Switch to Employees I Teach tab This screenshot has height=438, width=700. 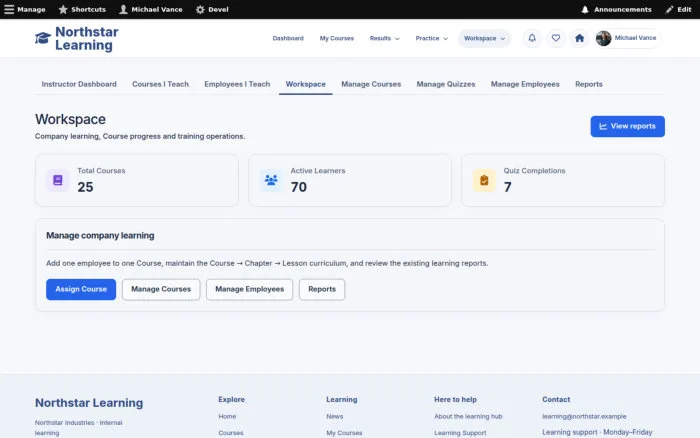237,84
